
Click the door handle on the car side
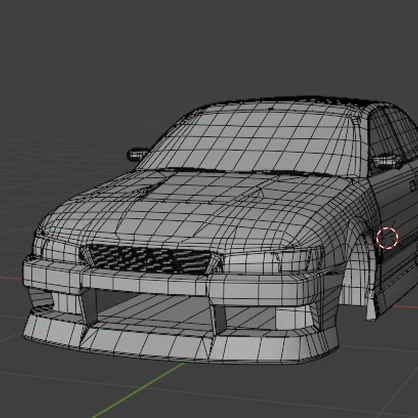[x=413, y=185]
